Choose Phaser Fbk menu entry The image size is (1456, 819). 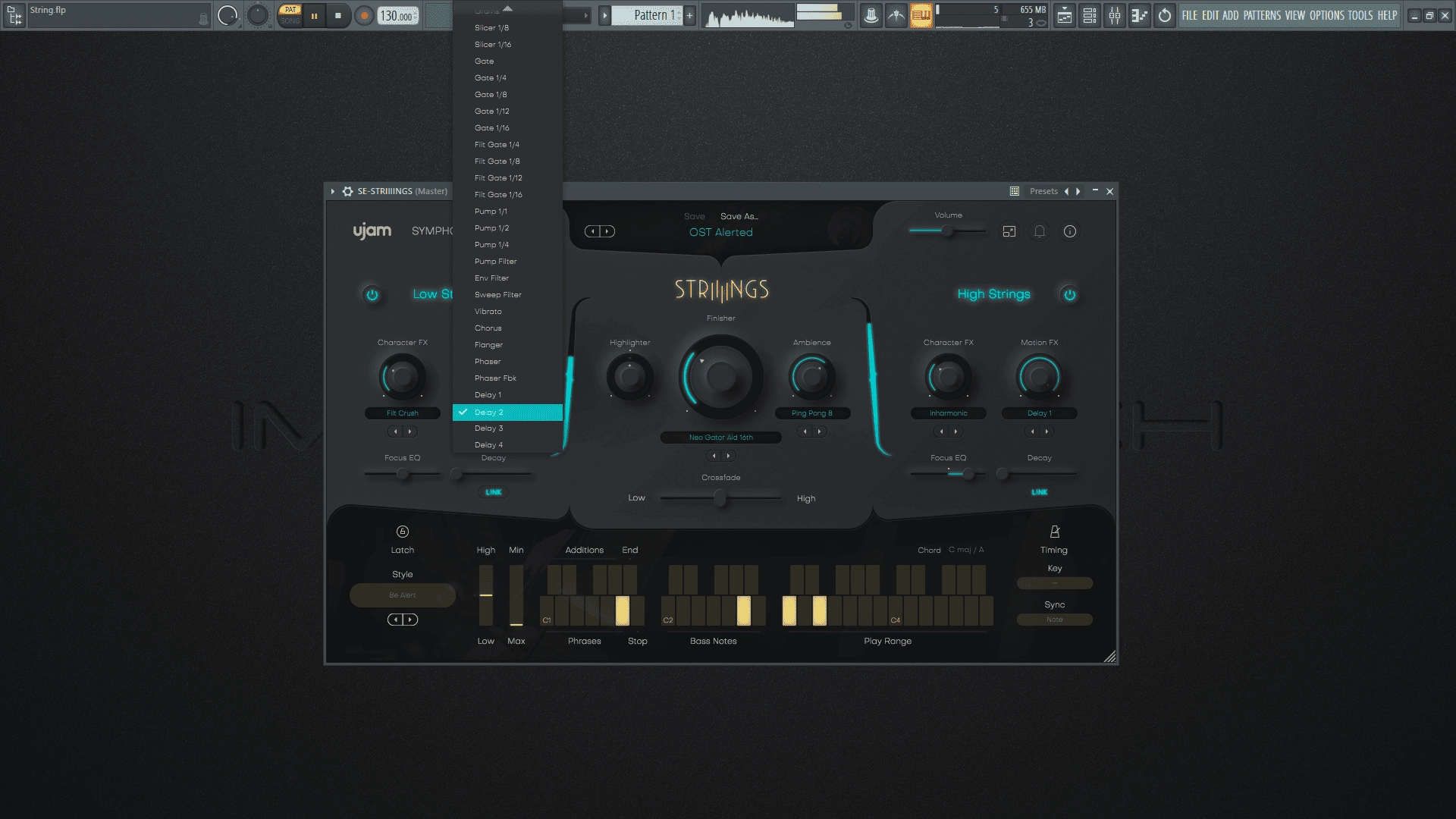coord(507,378)
